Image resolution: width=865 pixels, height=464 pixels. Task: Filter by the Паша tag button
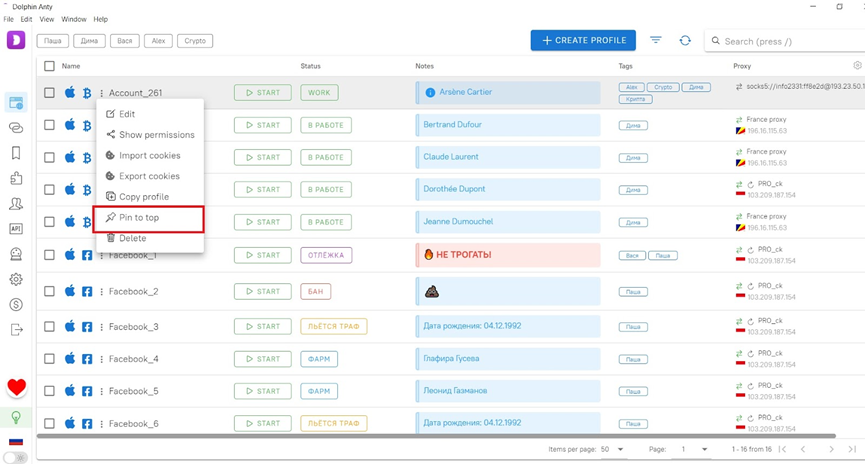coord(52,41)
